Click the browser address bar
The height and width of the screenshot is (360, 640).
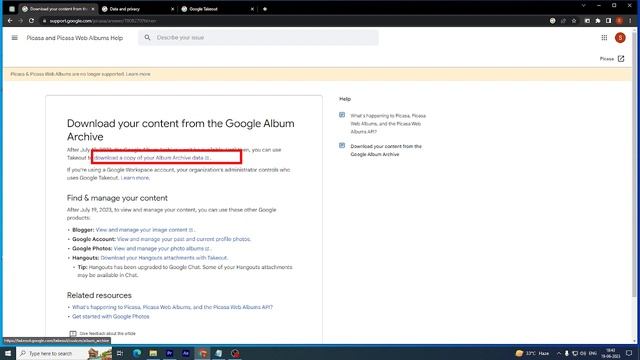coord(294,21)
